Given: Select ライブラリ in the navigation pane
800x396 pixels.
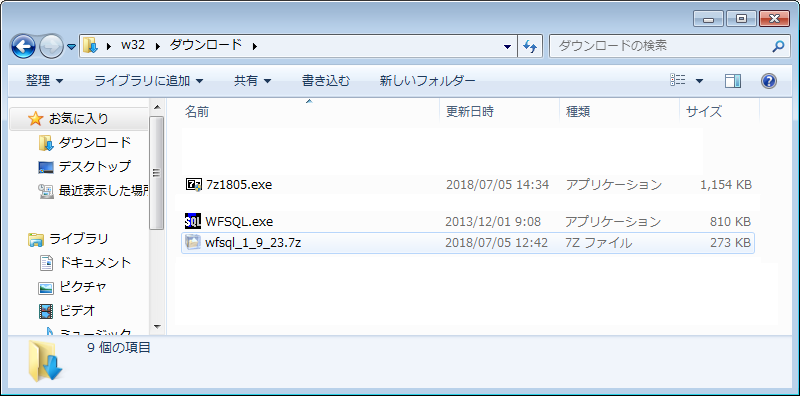Looking at the screenshot, I should click(79, 238).
